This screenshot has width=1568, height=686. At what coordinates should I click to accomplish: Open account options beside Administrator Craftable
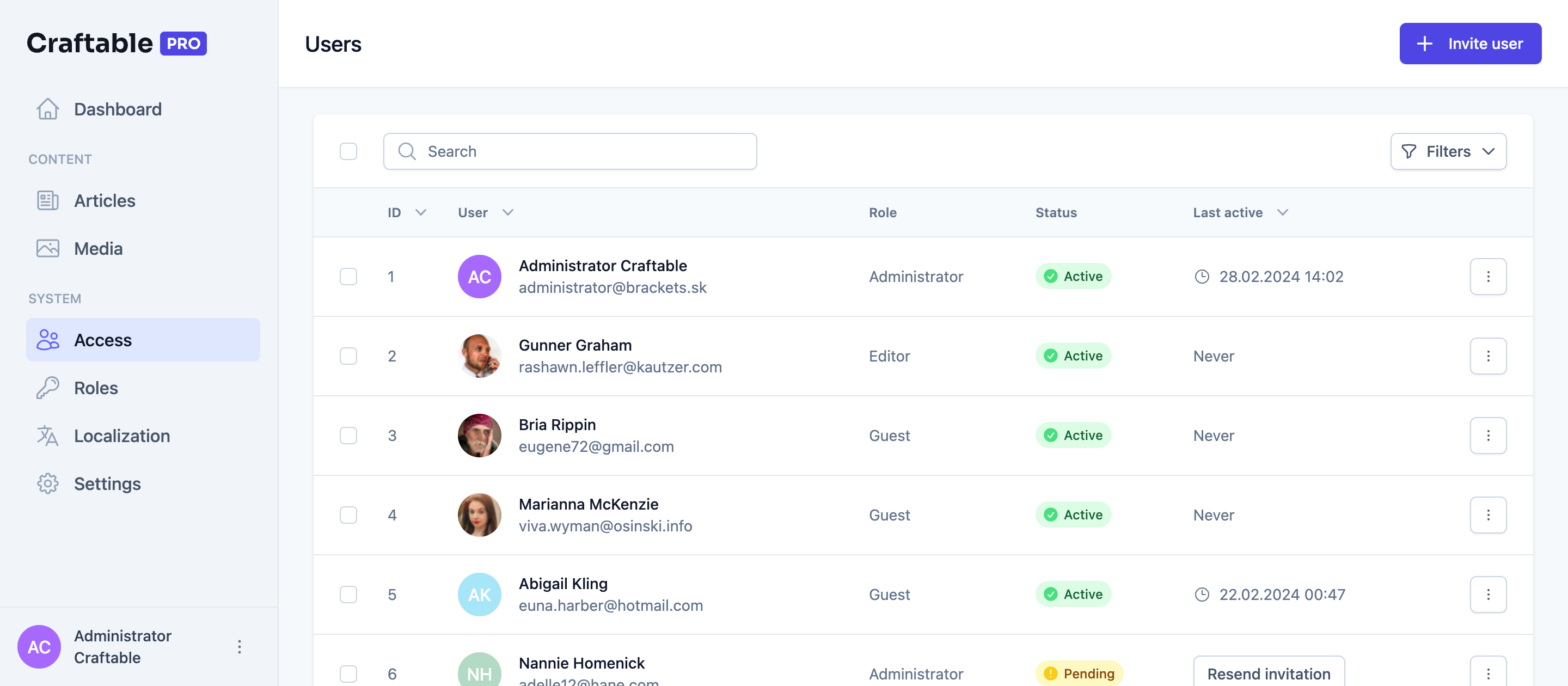point(239,646)
